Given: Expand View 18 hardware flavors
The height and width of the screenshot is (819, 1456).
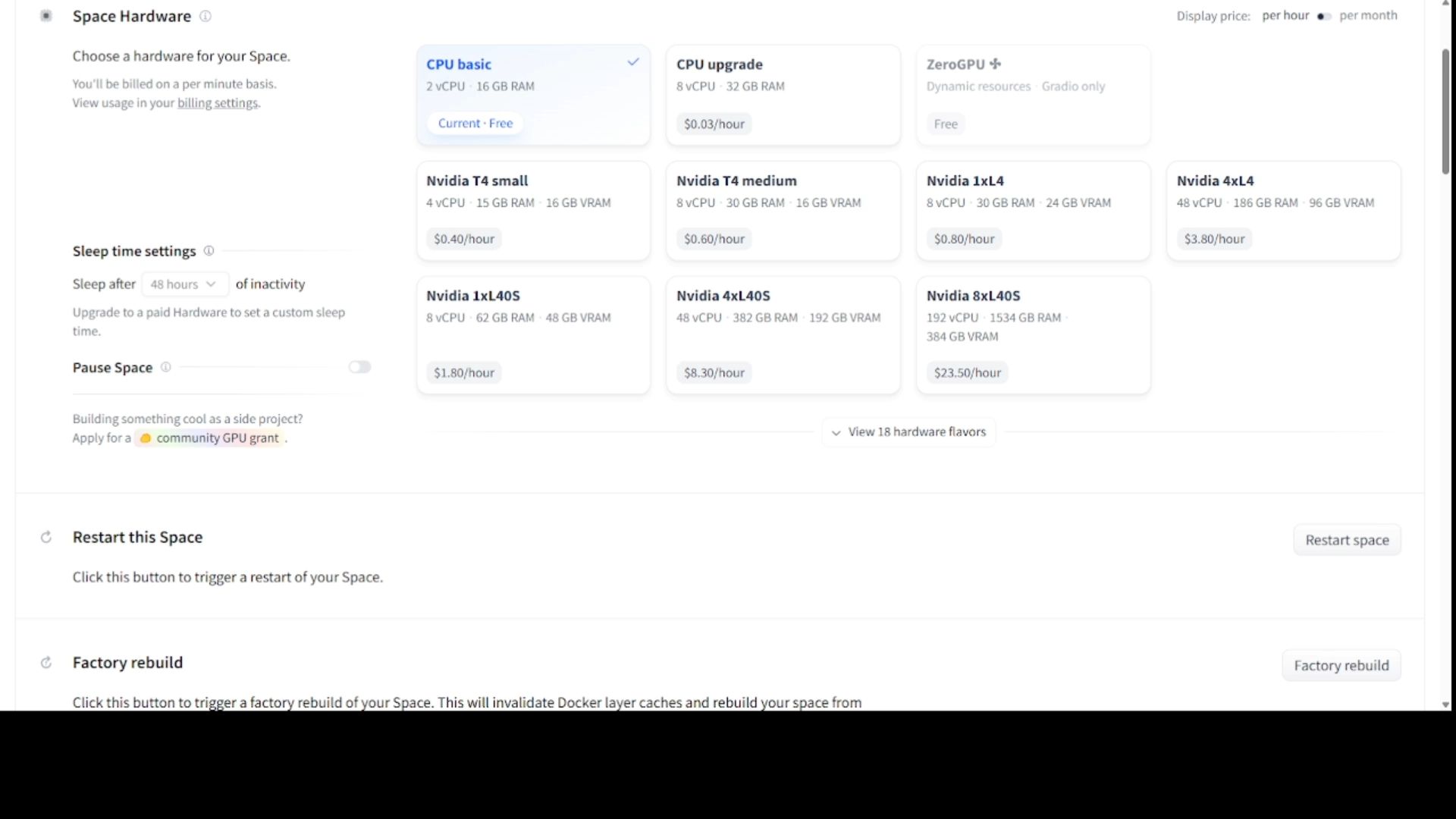Looking at the screenshot, I should (x=908, y=432).
